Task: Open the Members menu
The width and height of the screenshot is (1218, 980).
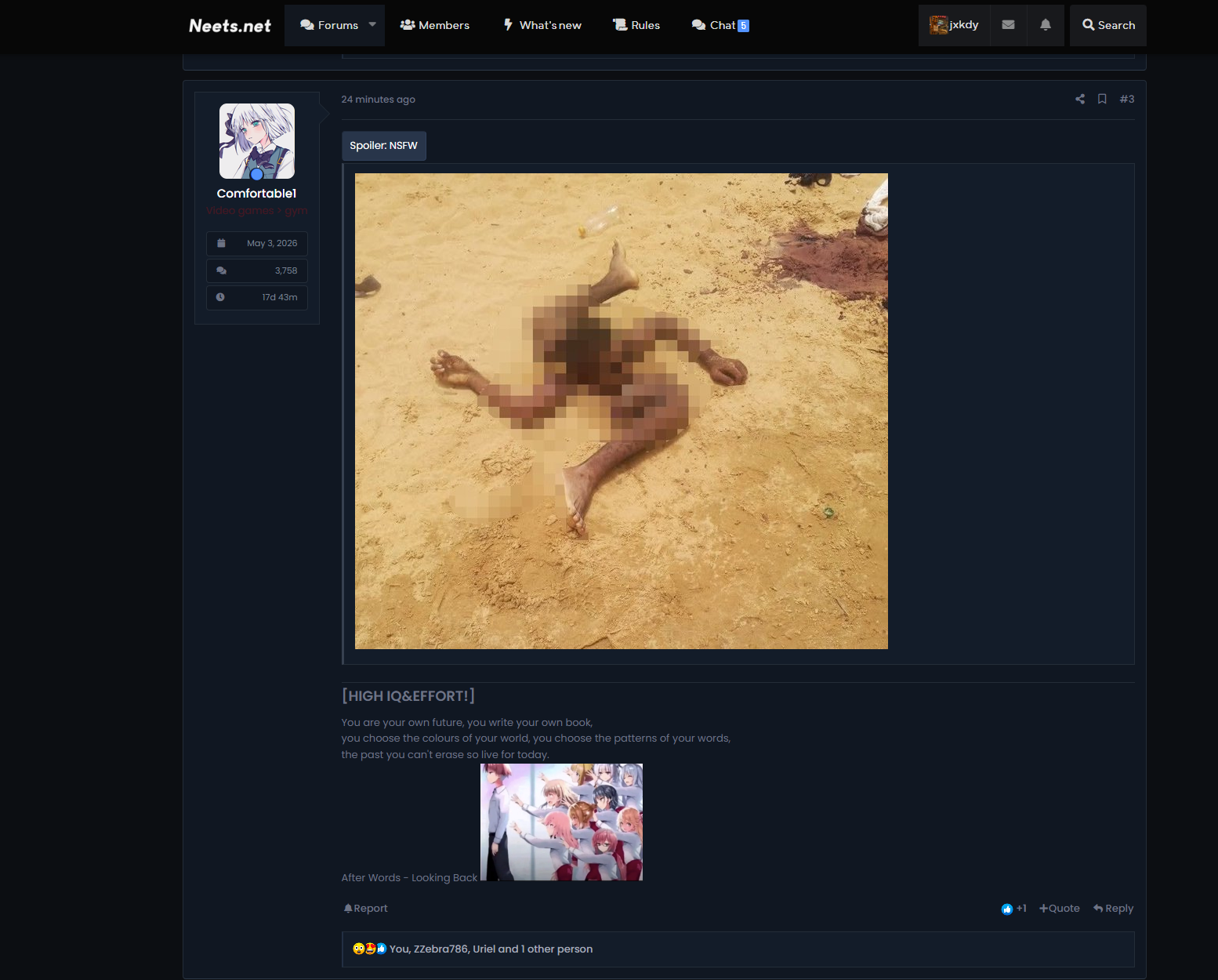Action: pyautogui.click(x=435, y=25)
